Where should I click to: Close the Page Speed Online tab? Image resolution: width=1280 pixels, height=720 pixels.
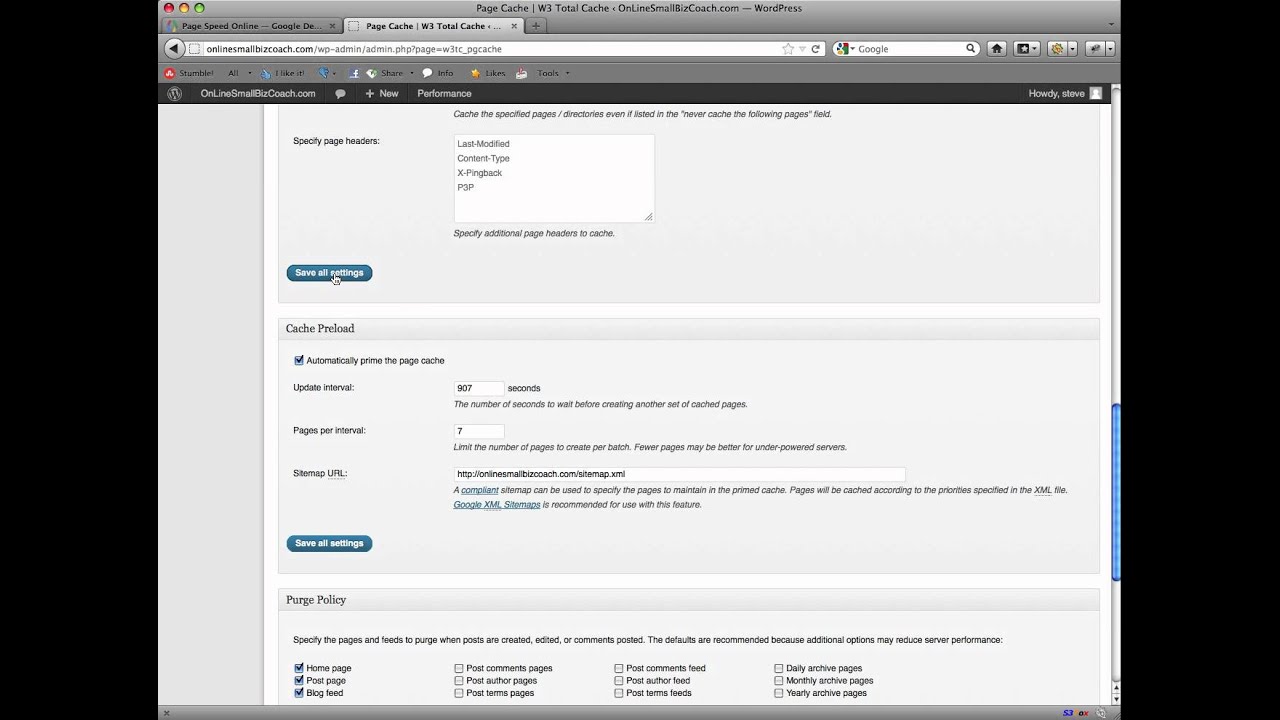point(333,26)
